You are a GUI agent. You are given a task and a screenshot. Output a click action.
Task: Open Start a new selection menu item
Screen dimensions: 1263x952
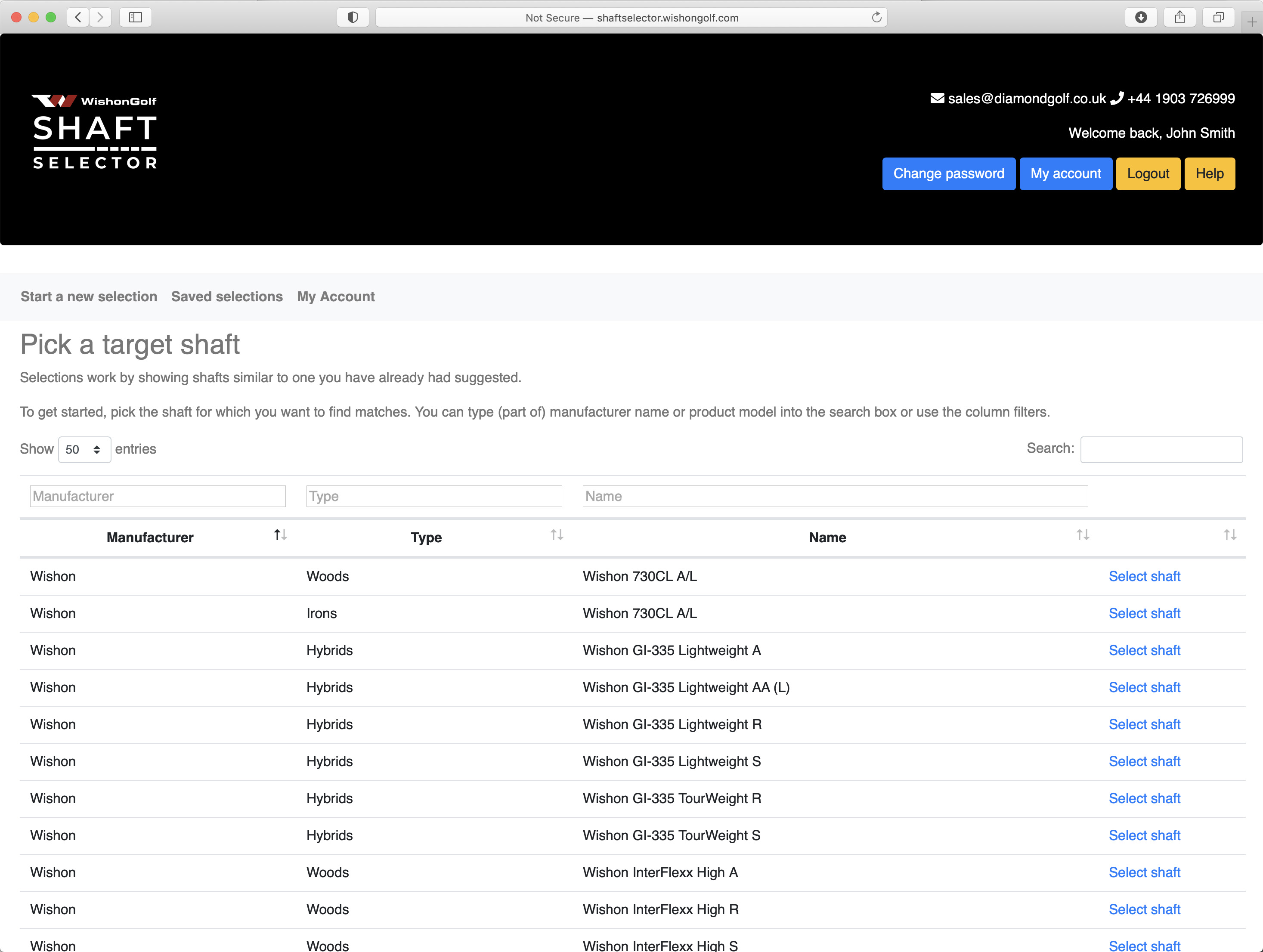click(89, 296)
